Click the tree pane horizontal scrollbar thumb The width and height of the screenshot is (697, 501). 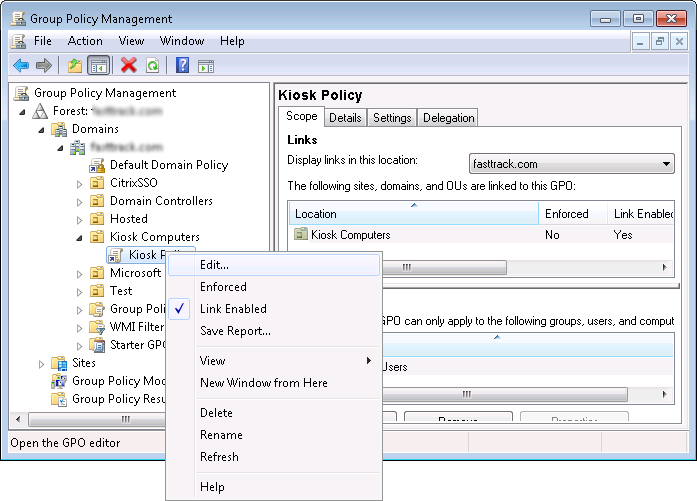[97, 419]
